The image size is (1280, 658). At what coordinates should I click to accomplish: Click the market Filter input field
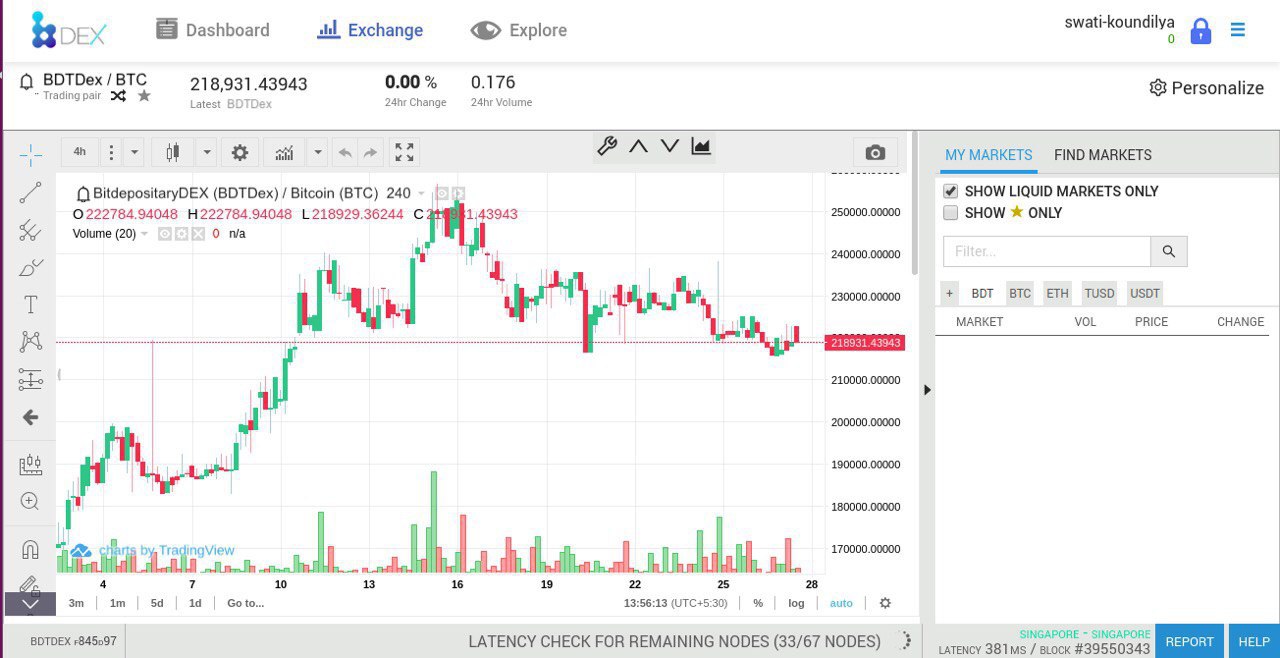1047,251
